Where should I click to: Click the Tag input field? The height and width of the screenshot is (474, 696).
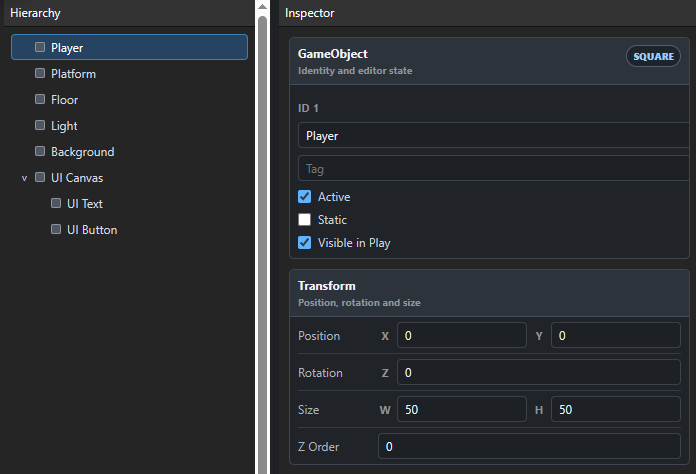pos(494,168)
